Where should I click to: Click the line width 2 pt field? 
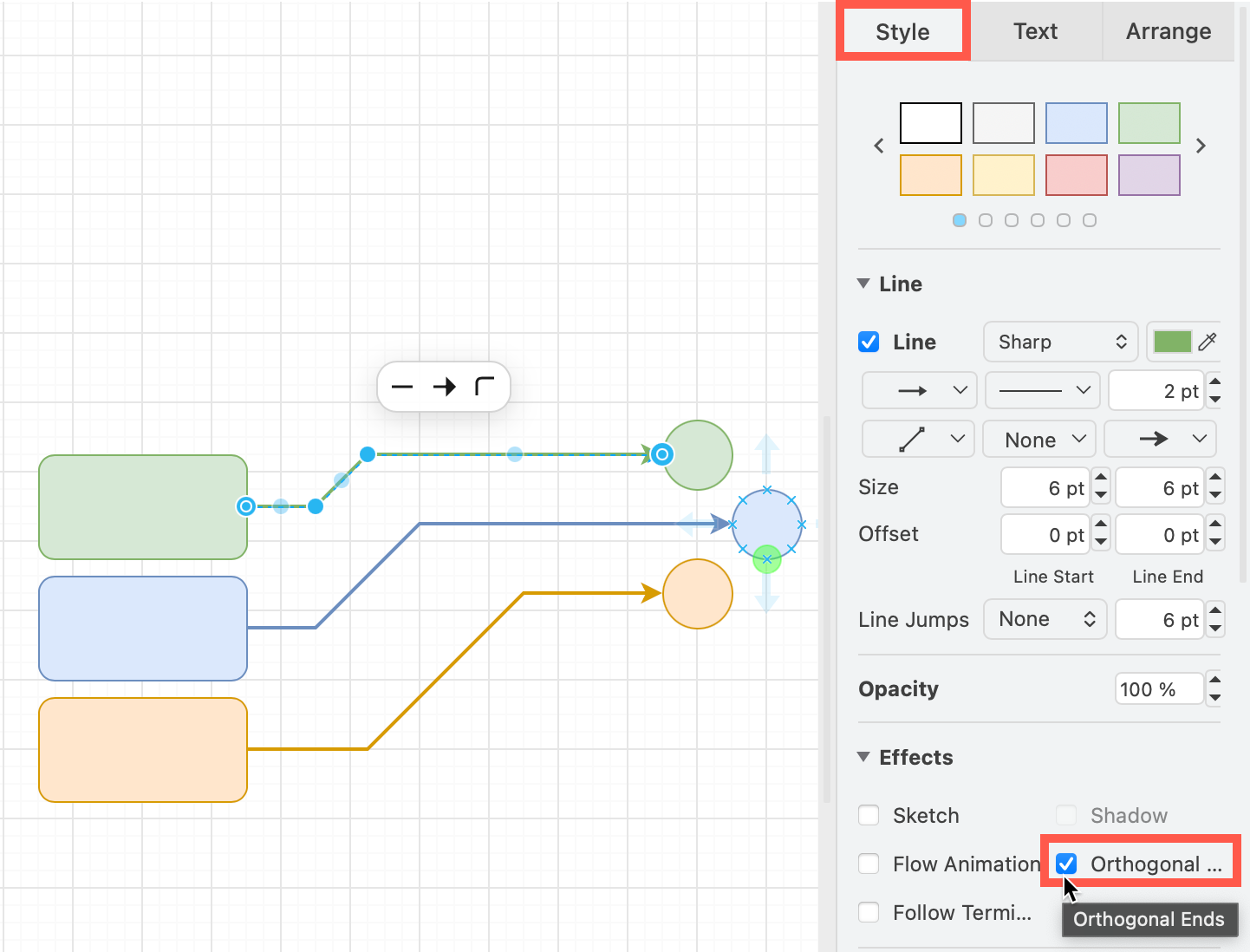point(1156,390)
